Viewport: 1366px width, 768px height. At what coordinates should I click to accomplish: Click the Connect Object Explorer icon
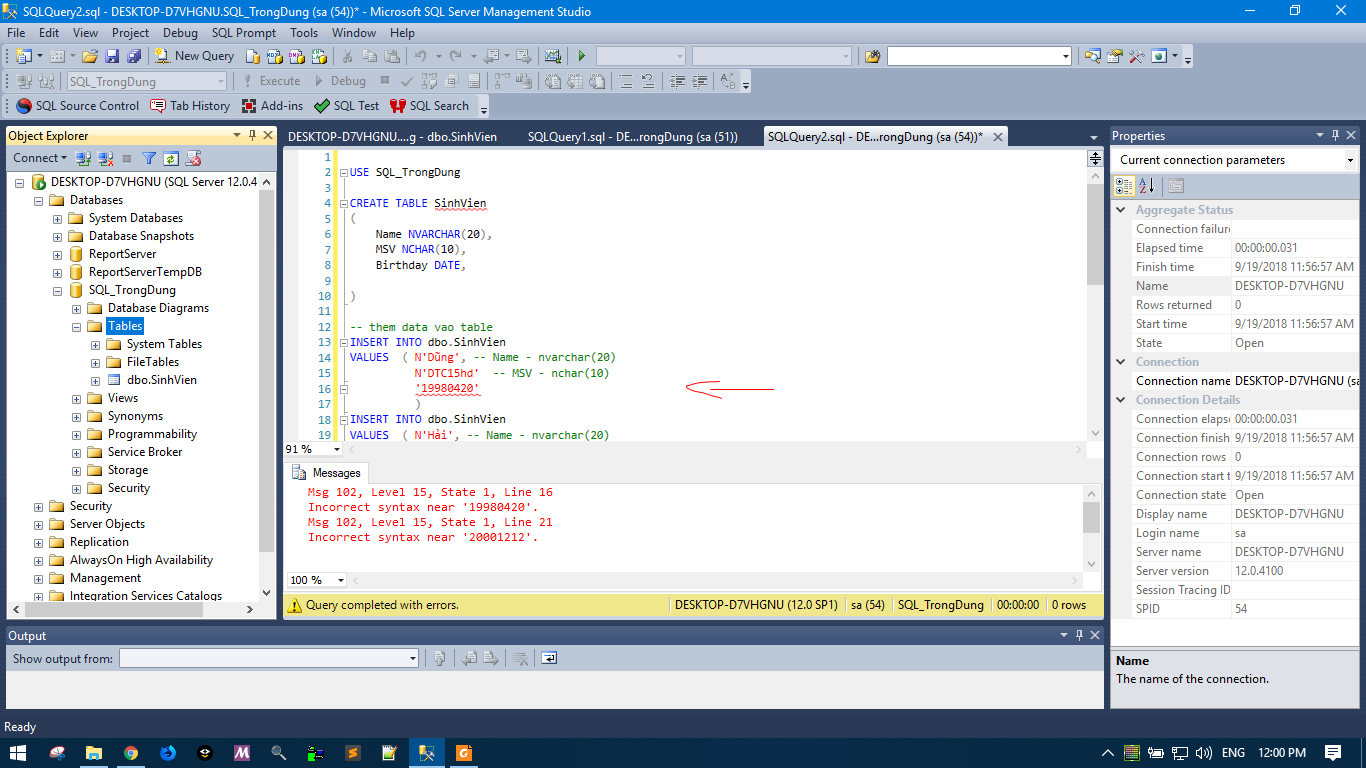(x=83, y=158)
